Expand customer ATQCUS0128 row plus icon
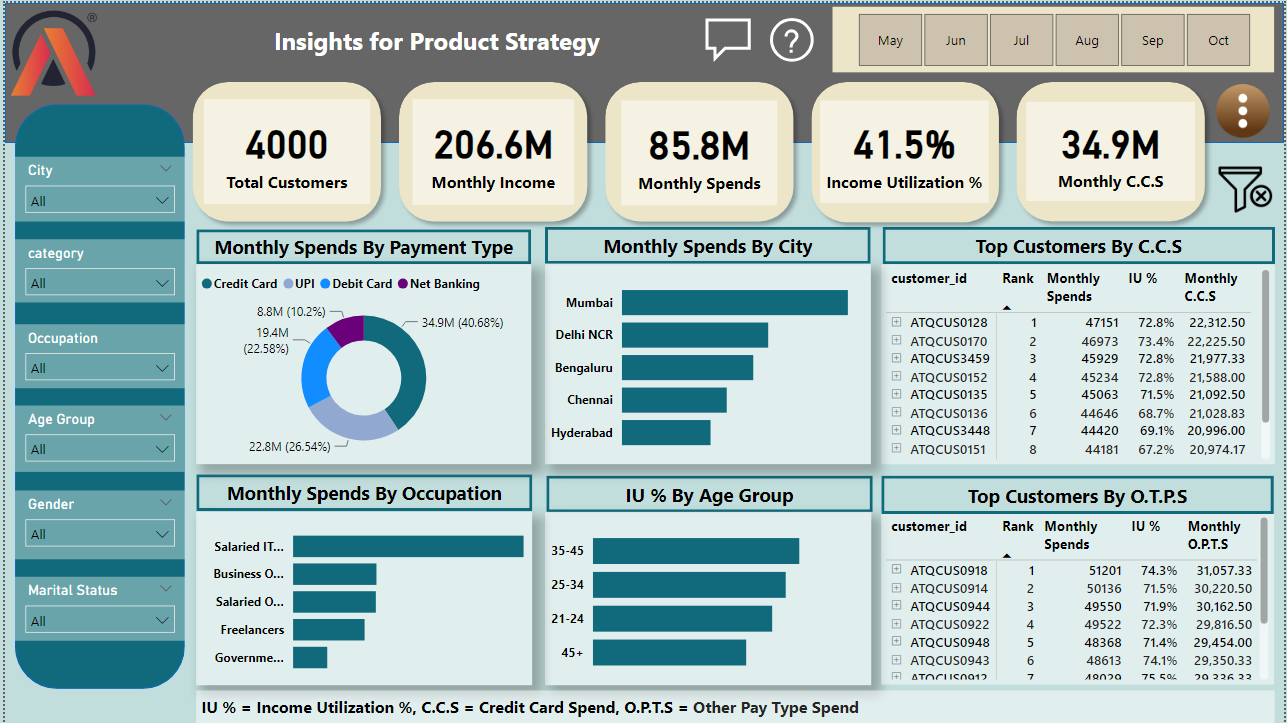This screenshot has width=1287, height=723. tap(897, 322)
